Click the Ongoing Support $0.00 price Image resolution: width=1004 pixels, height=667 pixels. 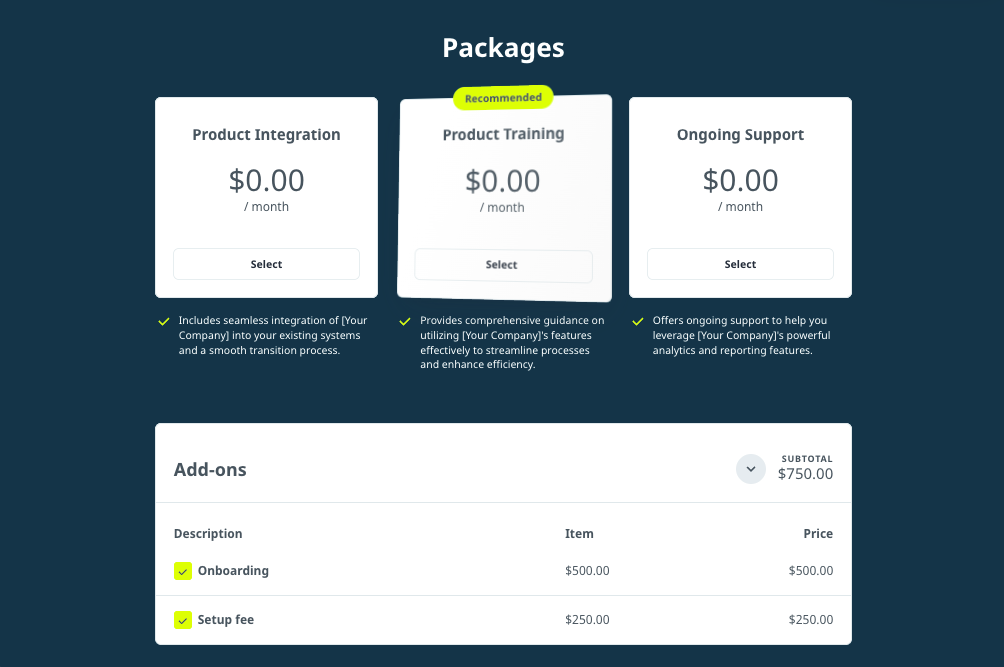[740, 181]
